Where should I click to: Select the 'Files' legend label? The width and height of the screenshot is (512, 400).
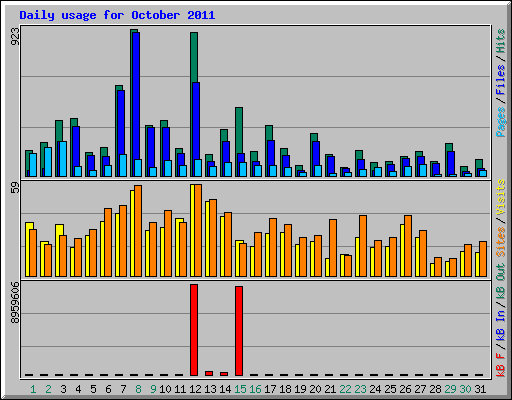[x=501, y=79]
